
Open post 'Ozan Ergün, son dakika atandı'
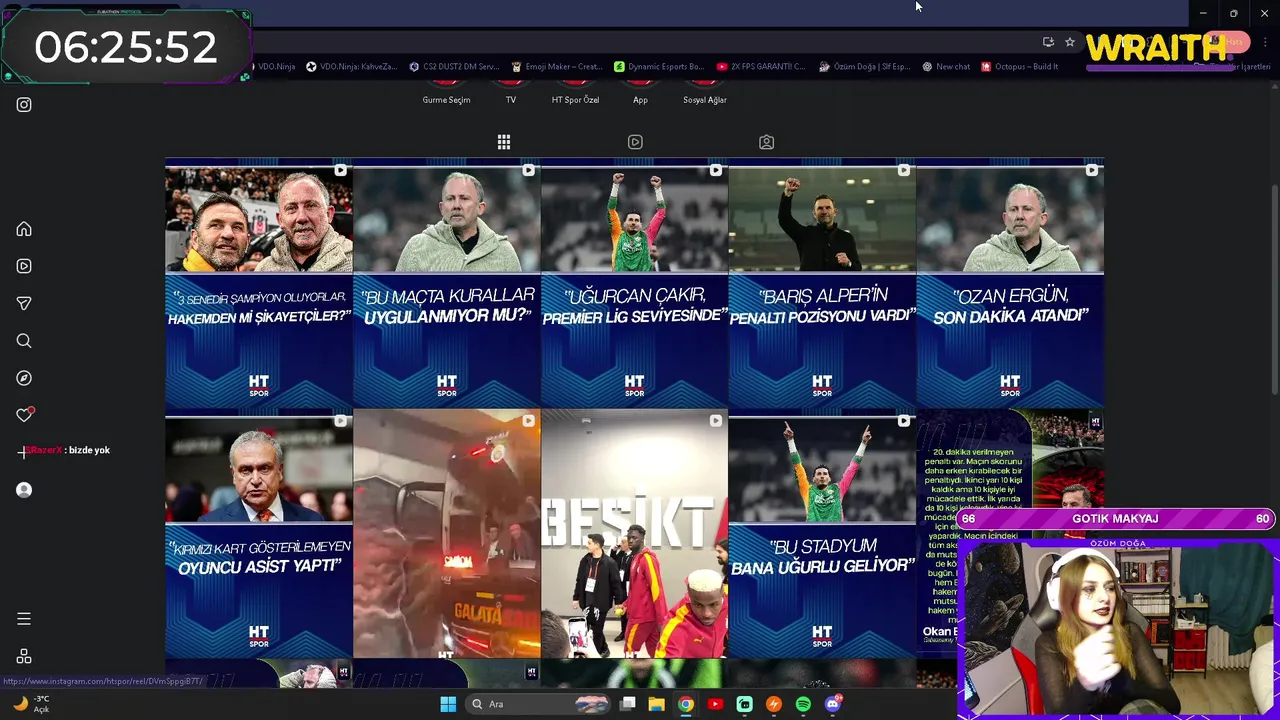click(x=1010, y=284)
